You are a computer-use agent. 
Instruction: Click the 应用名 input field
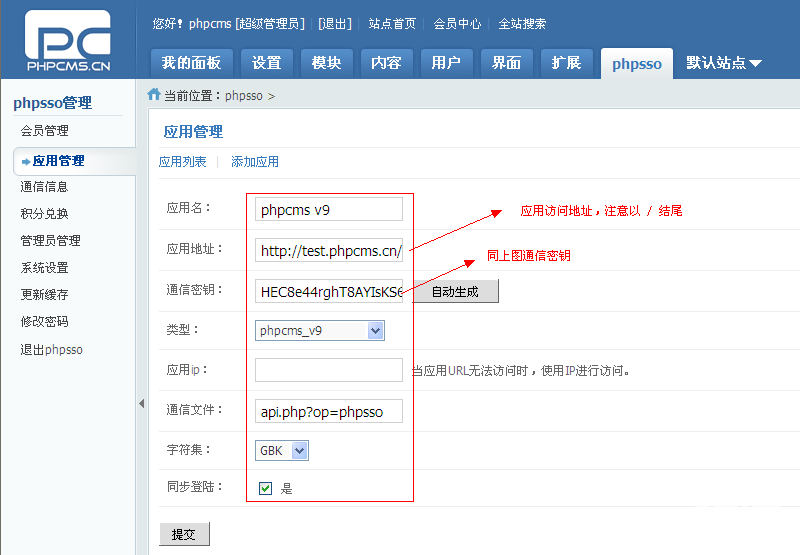point(329,209)
